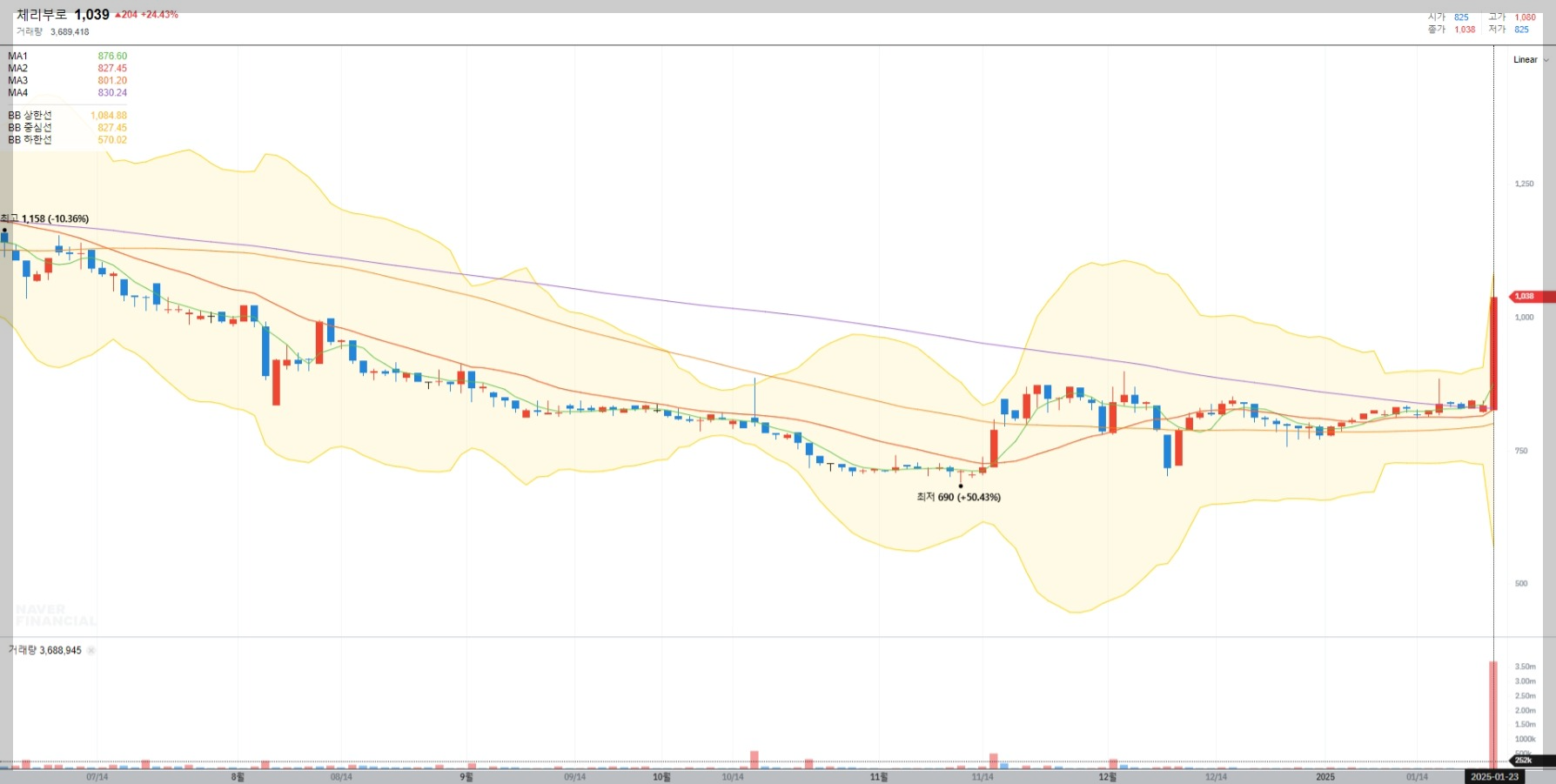
Task: Click the 3.50m volume axis label
Action: [1526, 667]
